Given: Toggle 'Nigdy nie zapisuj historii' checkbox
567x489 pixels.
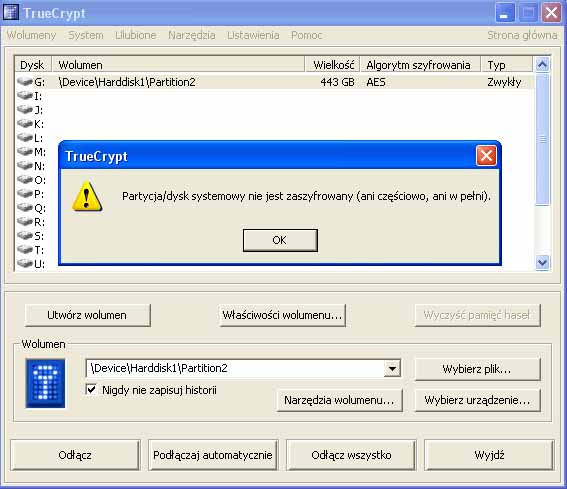Looking at the screenshot, I should click(x=91, y=390).
